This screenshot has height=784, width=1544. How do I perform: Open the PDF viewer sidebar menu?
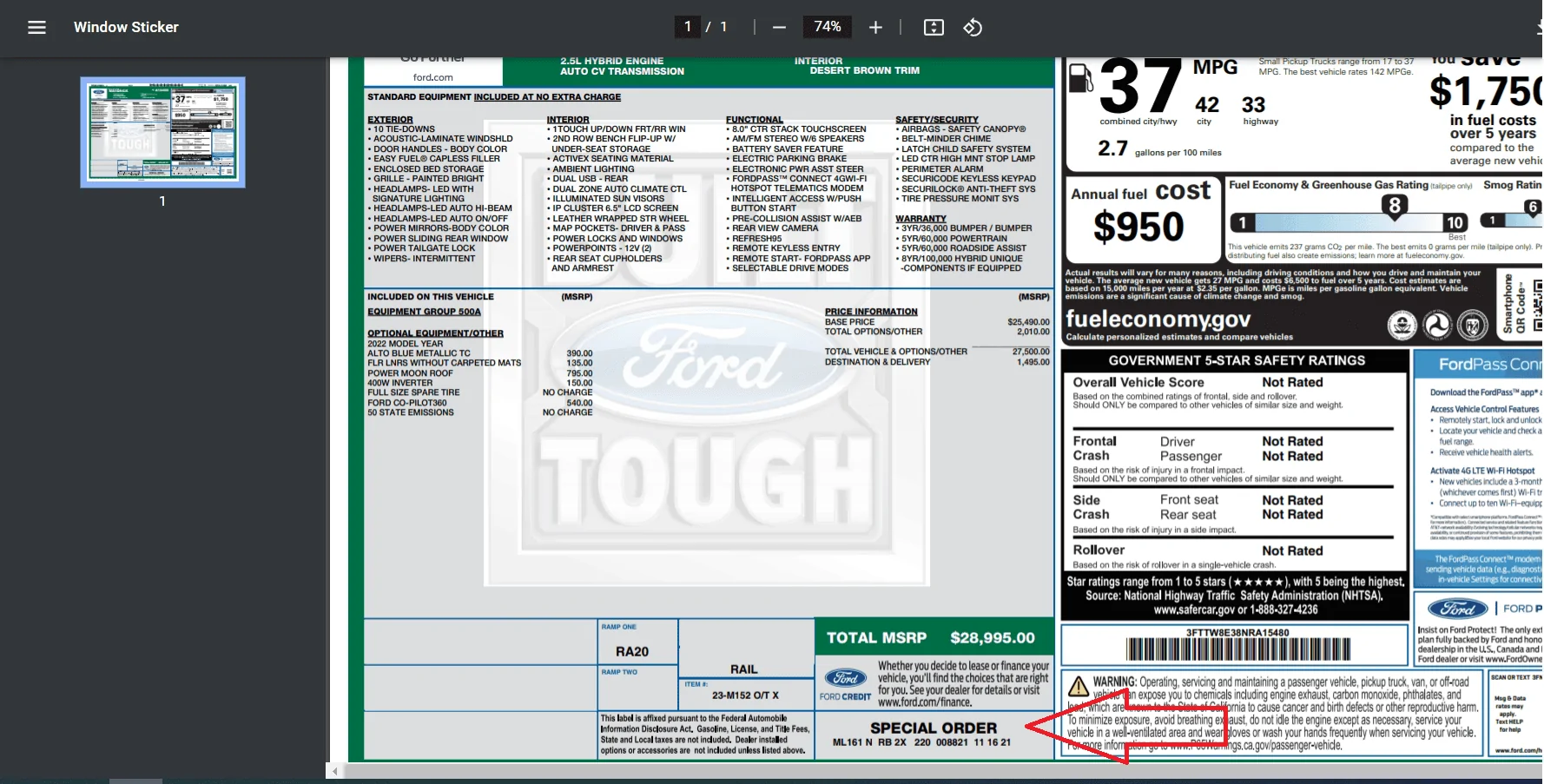36,28
